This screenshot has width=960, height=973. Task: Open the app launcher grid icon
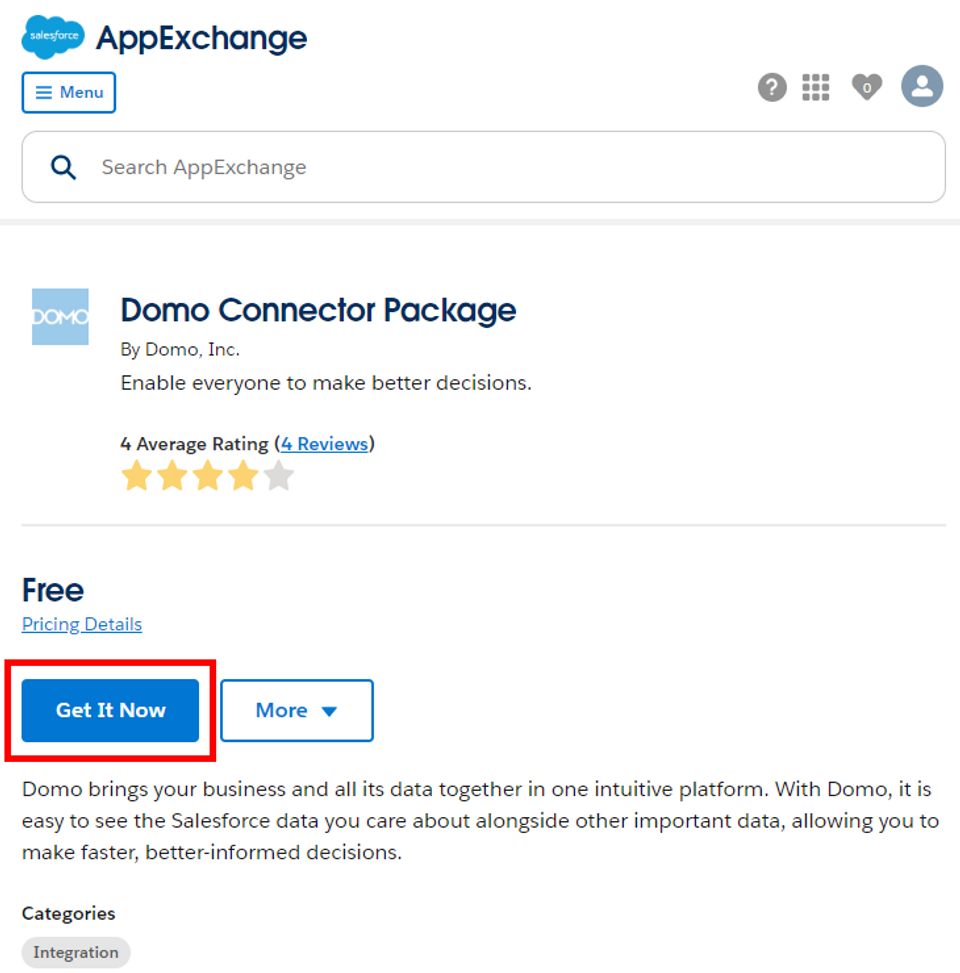(815, 87)
